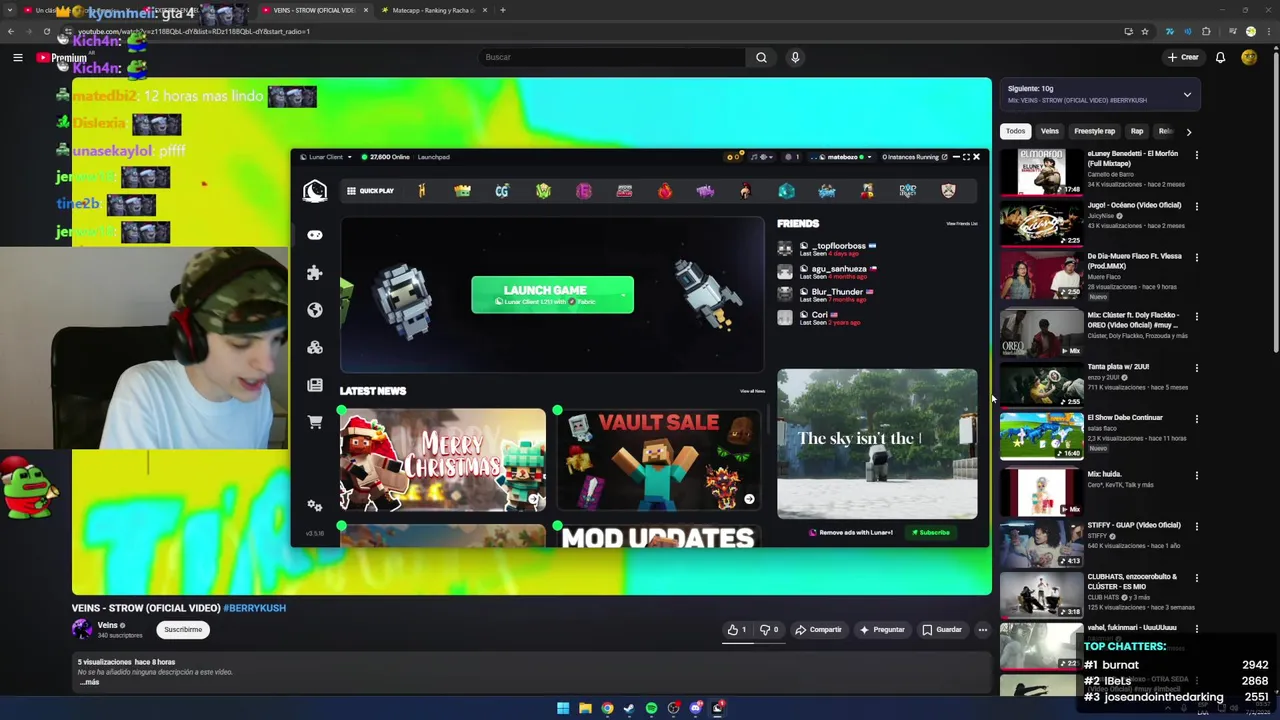Image resolution: width=1280 pixels, height=720 pixels.
Task: Click YouTube Crear button
Action: point(1182,57)
